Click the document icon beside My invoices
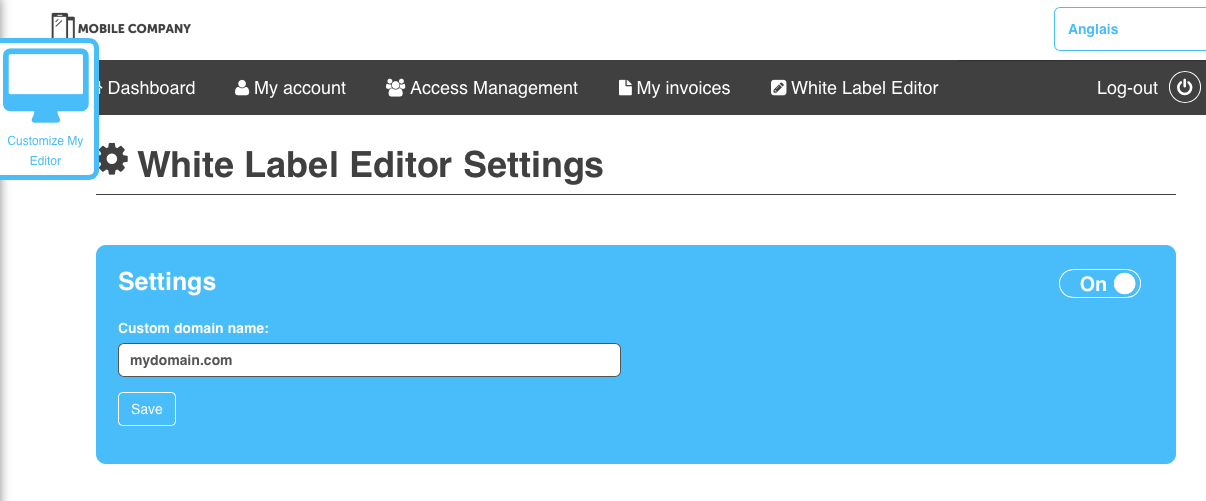 coord(625,88)
